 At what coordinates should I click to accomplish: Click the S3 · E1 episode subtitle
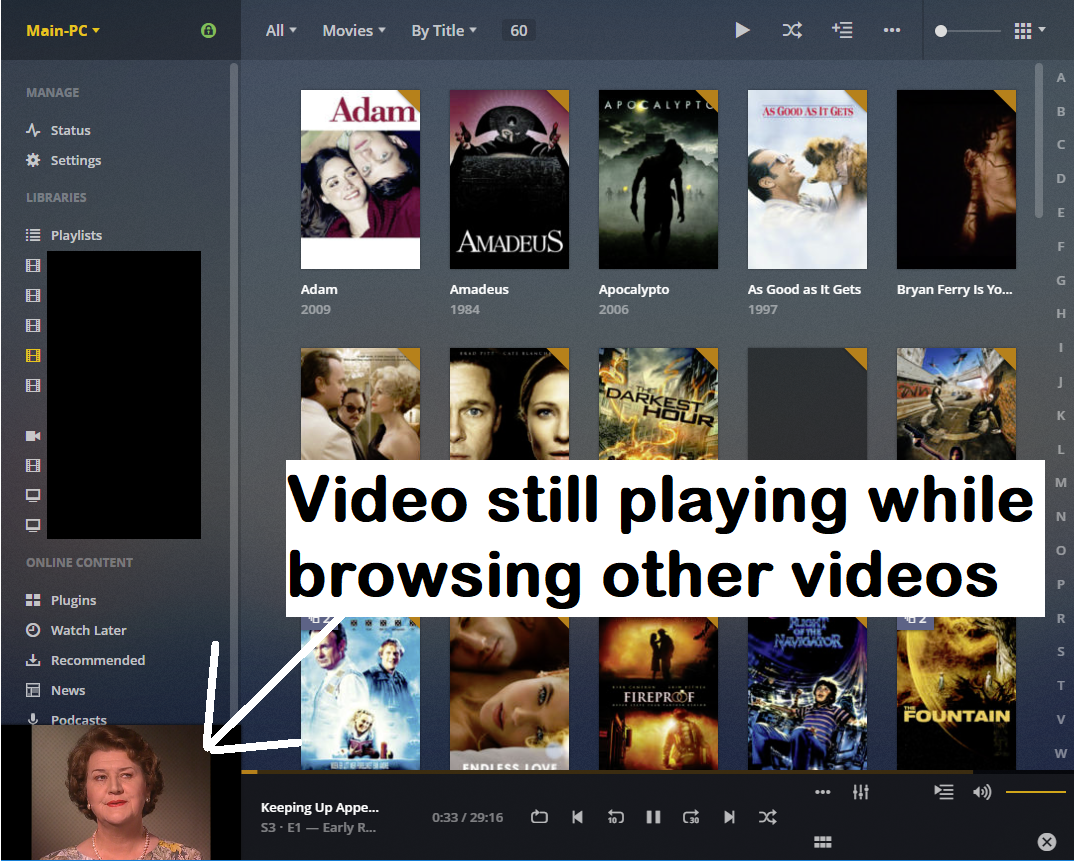[318, 827]
